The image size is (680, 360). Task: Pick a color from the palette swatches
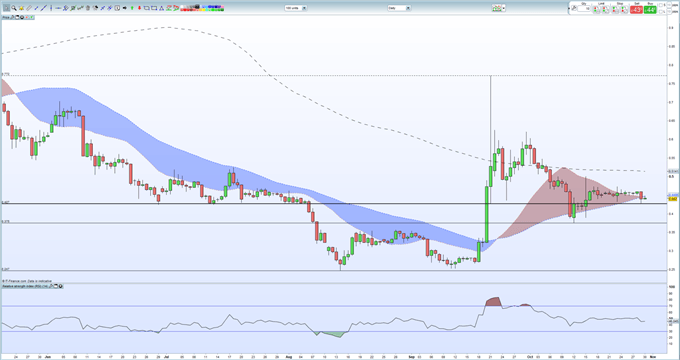(202, 8)
